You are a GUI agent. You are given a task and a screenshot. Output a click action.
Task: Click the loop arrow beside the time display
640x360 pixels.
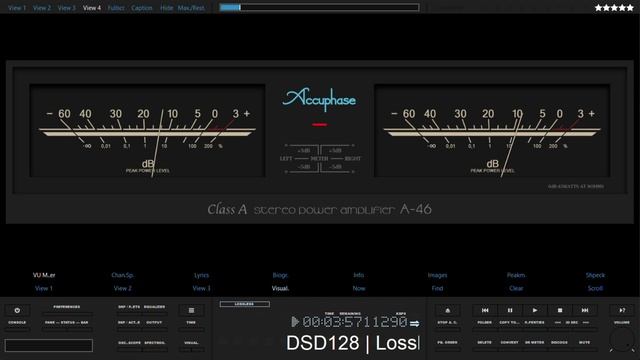tap(414, 323)
